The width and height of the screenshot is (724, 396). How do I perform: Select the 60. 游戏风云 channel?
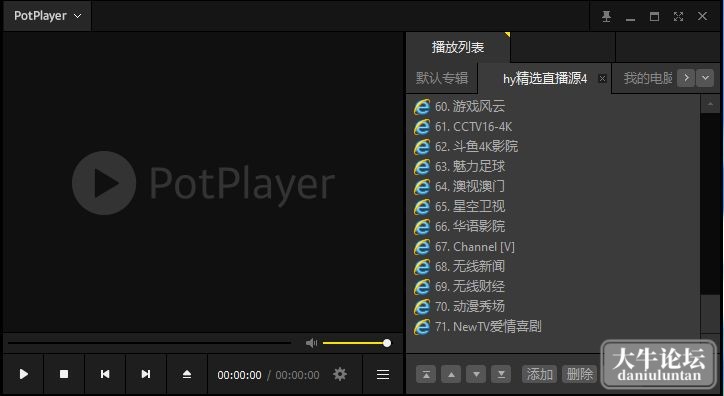[470, 107]
